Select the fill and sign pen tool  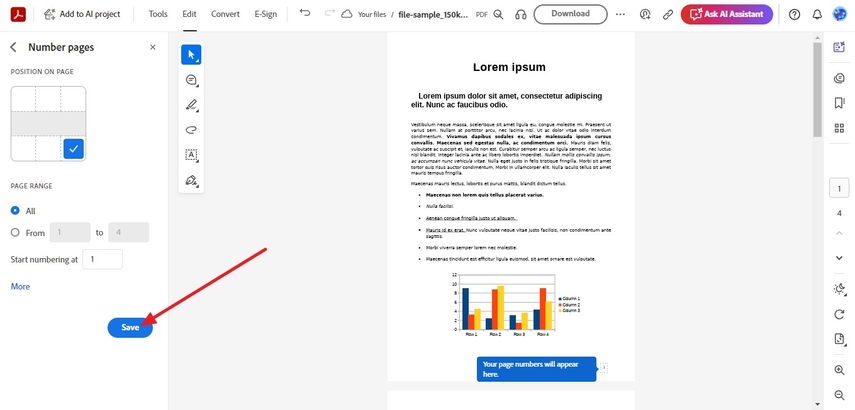[x=191, y=180]
